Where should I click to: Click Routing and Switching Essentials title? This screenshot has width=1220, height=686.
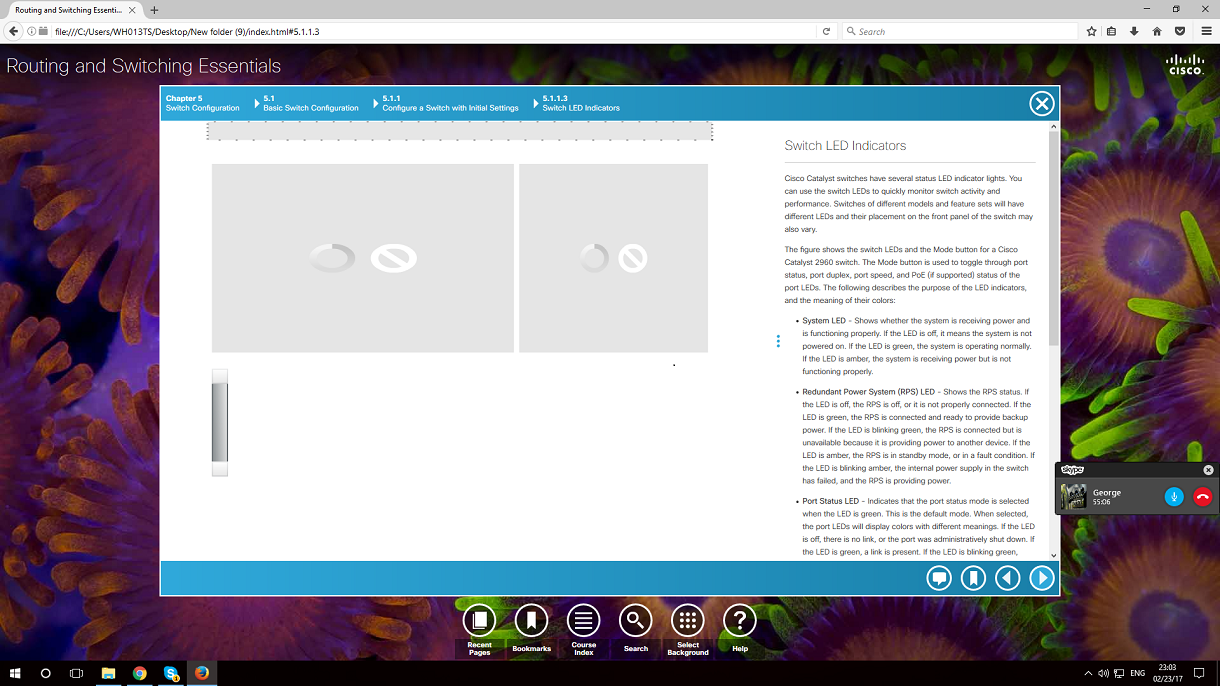[144, 66]
